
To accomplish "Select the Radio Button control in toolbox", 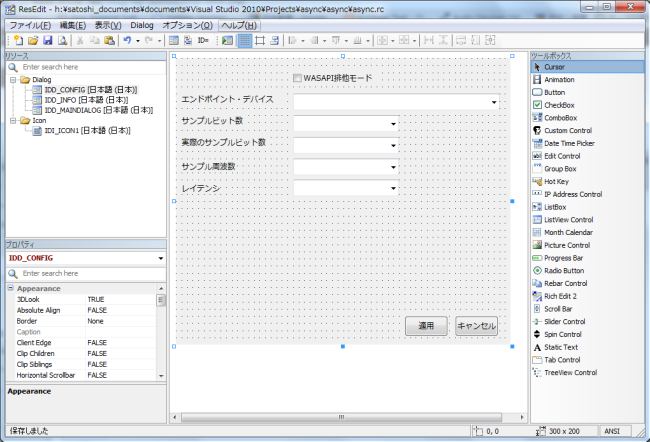I will click(564, 270).
